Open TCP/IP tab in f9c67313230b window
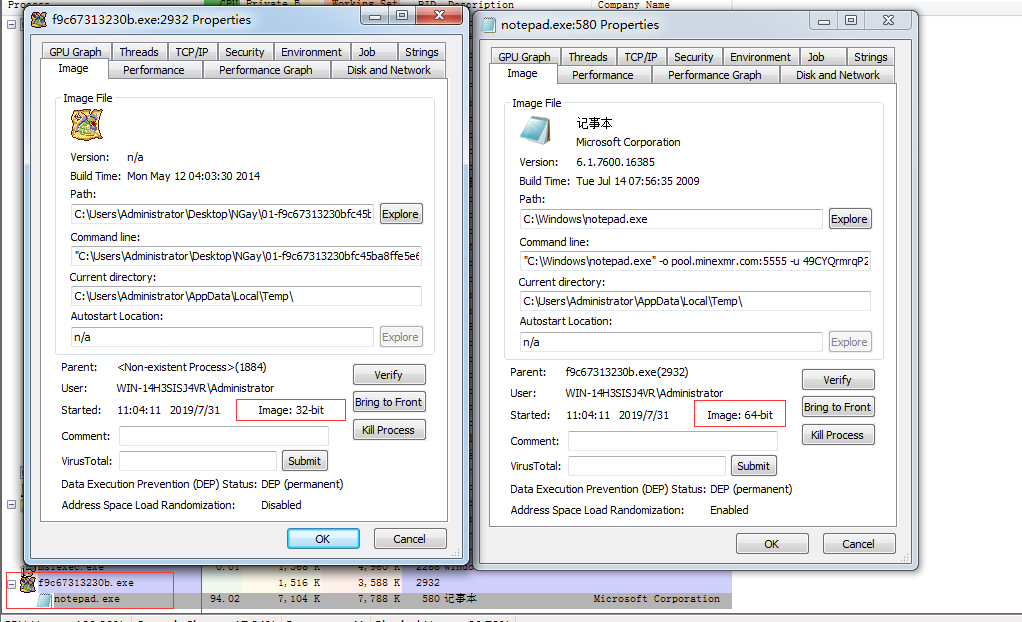Image resolution: width=1022 pixels, height=622 pixels. coord(192,52)
